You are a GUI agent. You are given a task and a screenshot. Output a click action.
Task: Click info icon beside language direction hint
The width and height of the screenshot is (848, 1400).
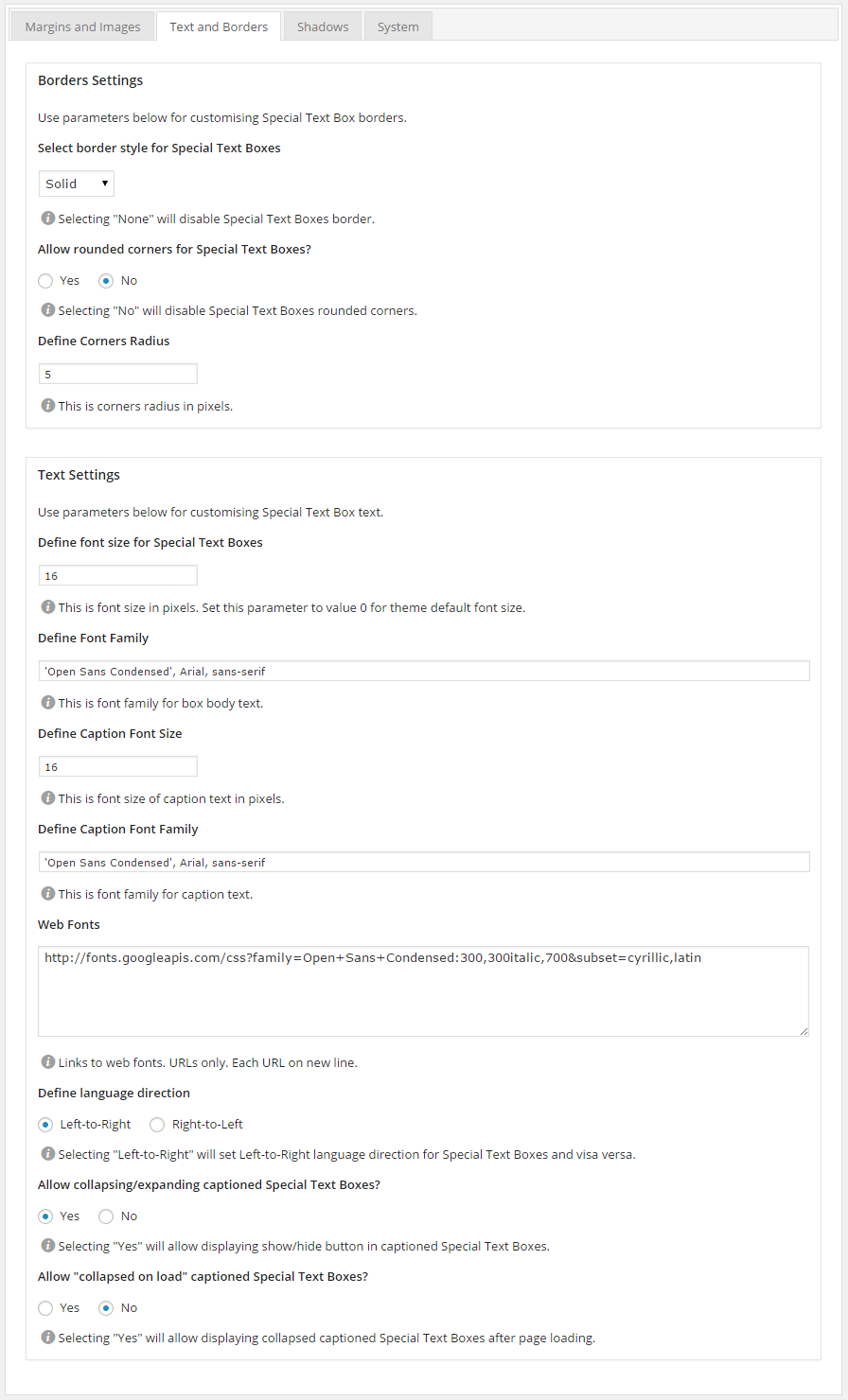pyautogui.click(x=48, y=1154)
